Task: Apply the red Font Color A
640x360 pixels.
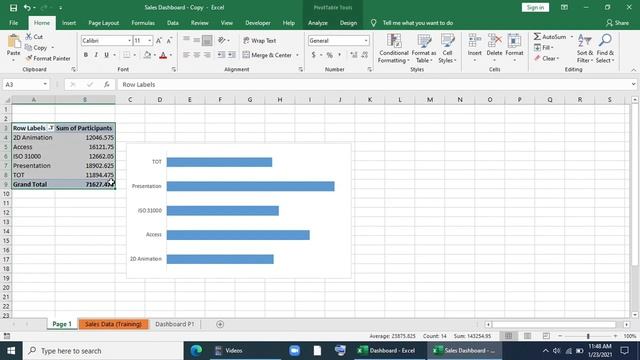Action: click(x=163, y=55)
